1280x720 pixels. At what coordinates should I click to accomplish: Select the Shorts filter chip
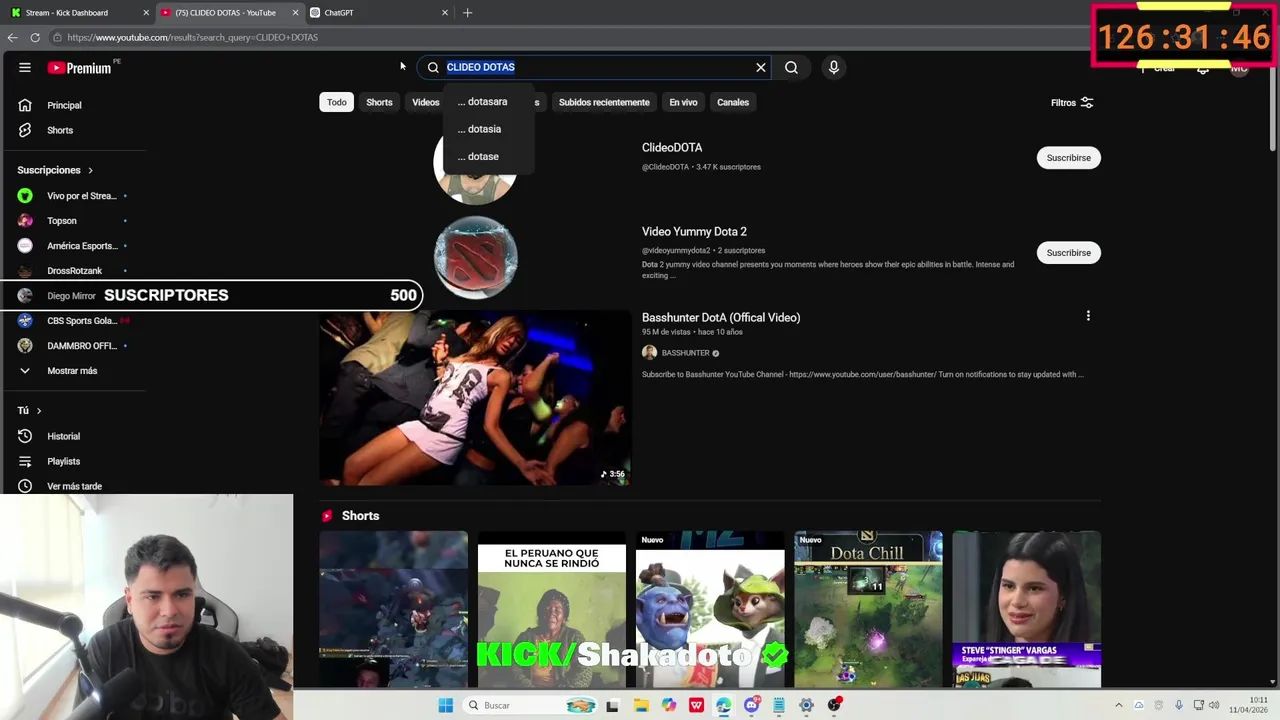pyautogui.click(x=379, y=102)
